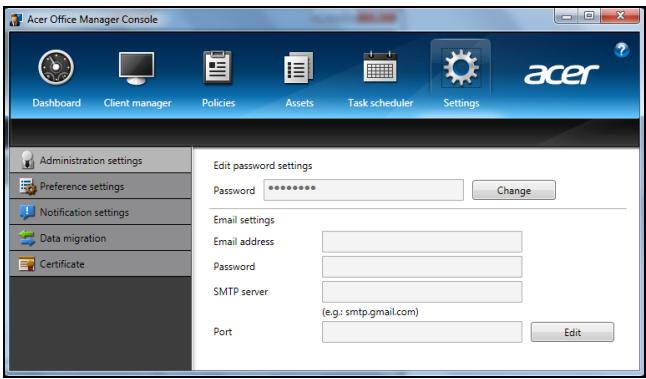Image resolution: width=646 pixels, height=379 pixels.
Task: Click the acer logo
Action: (561, 74)
